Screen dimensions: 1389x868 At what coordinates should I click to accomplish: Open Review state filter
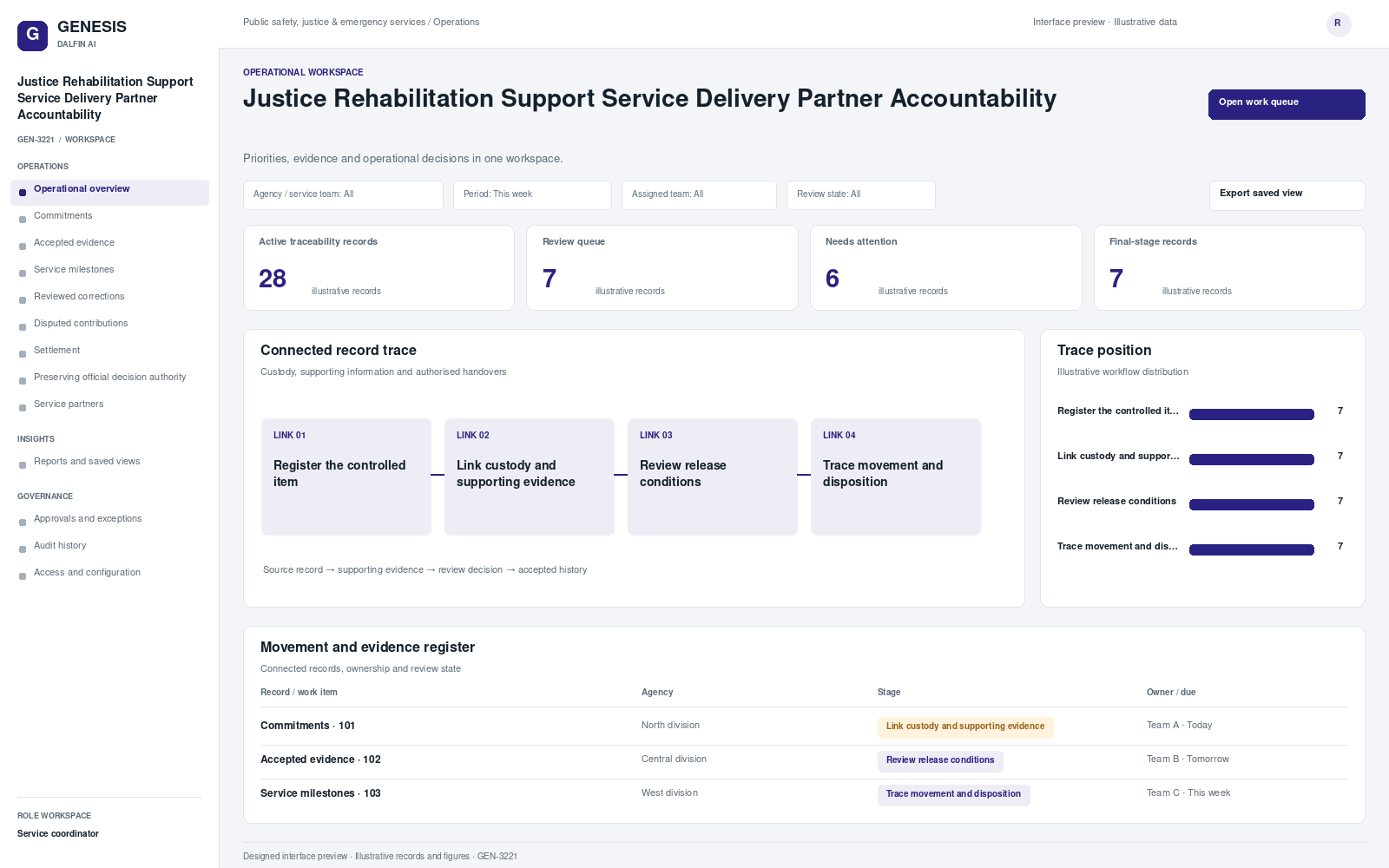pos(860,195)
